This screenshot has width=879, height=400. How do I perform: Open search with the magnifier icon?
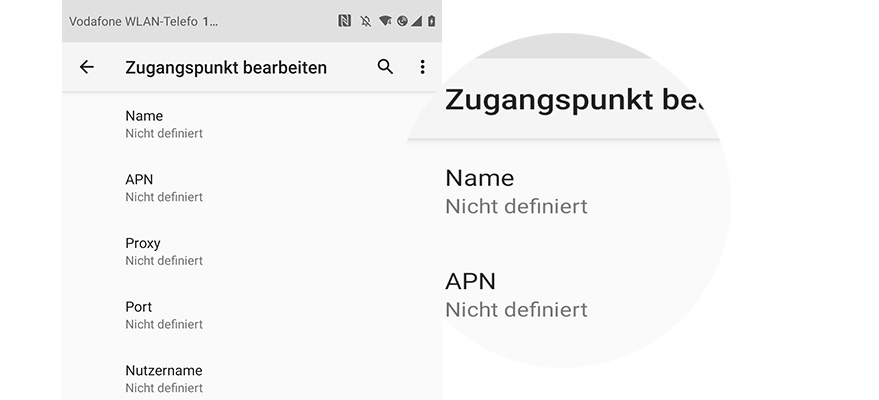385,67
